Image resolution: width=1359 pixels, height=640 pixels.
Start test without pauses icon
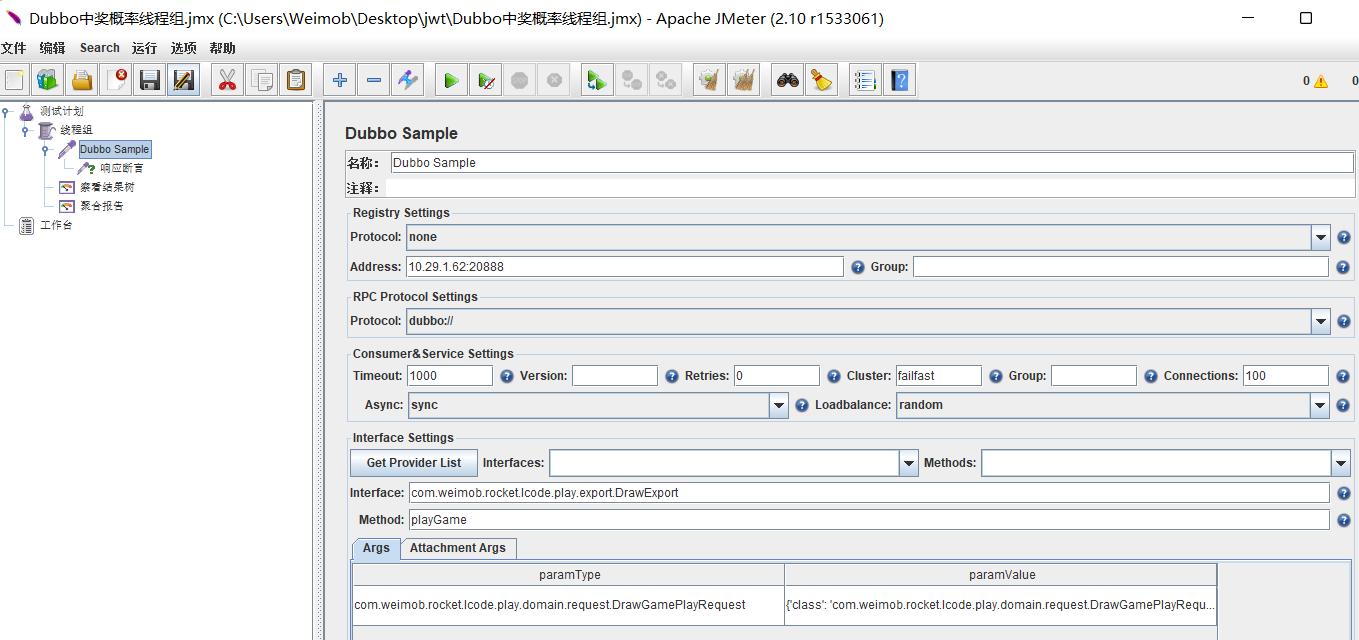[485, 80]
